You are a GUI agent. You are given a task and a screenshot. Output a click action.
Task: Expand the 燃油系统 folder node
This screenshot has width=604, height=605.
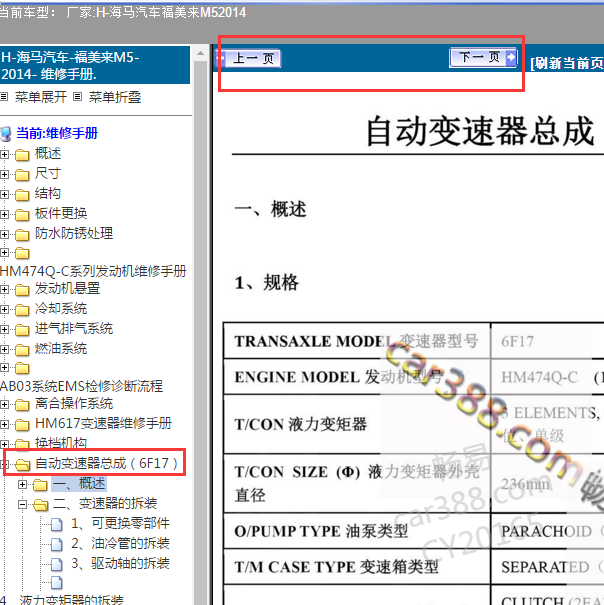point(4,350)
